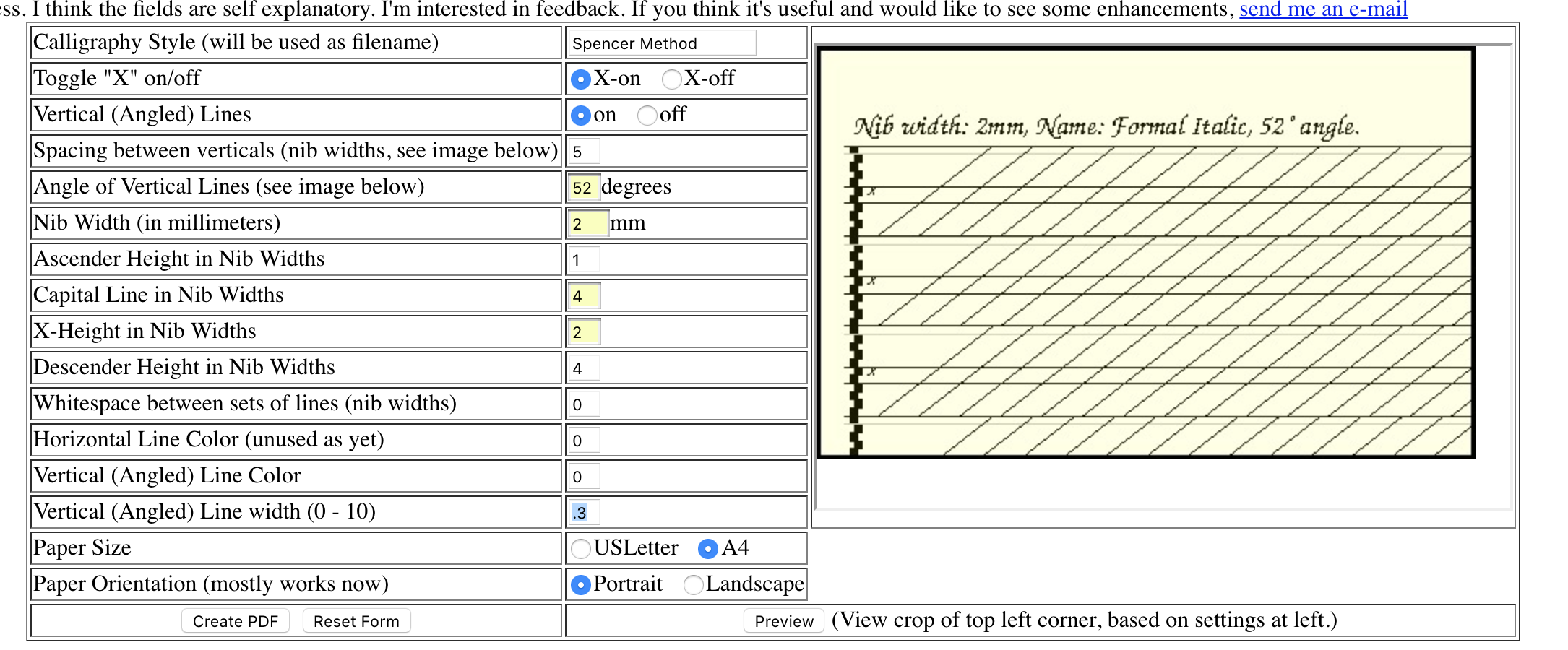Image resolution: width=1568 pixels, height=650 pixels.
Task: Choose A4 paper size
Action: pos(707,549)
